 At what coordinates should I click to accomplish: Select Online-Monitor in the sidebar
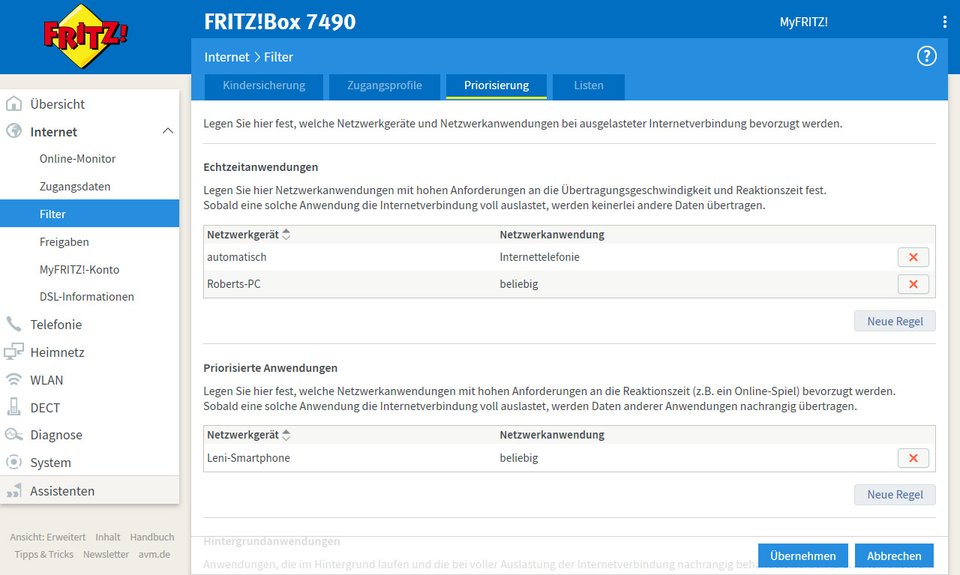(77, 159)
